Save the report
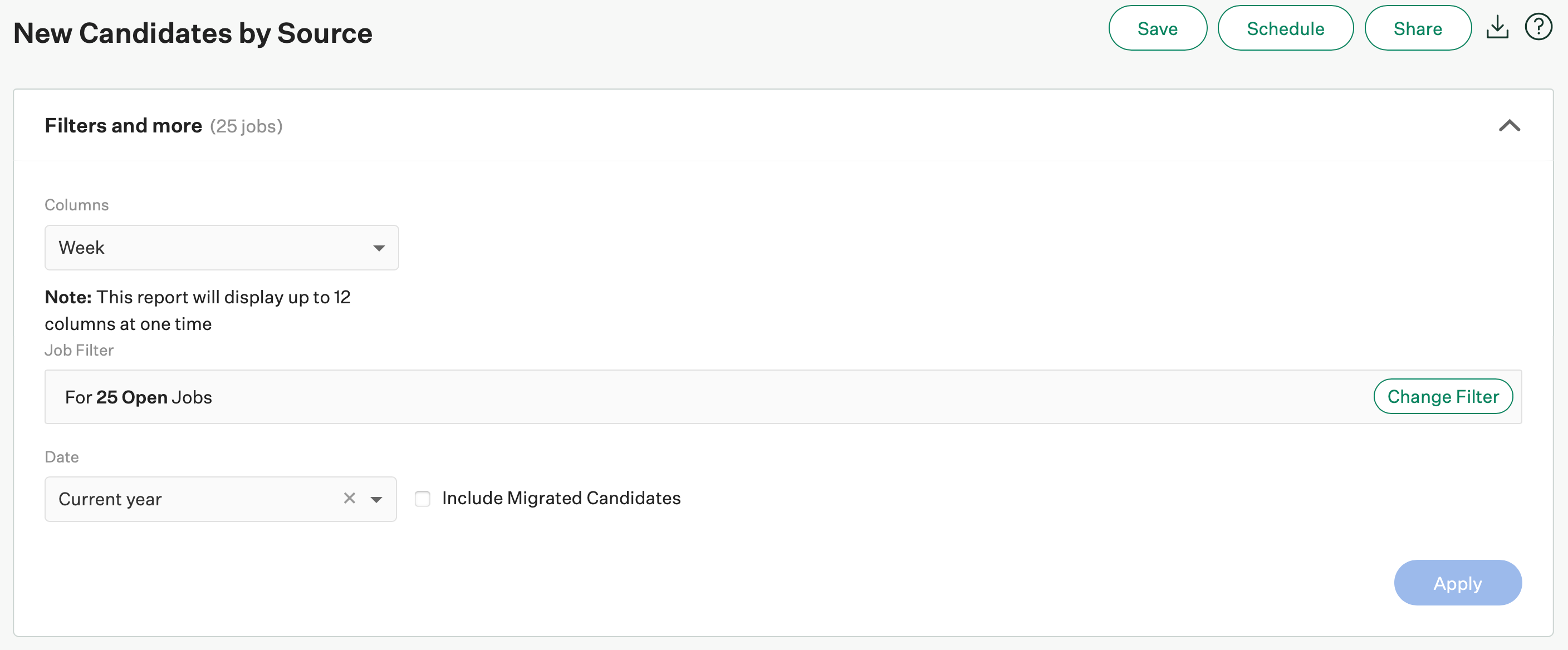 click(x=1157, y=27)
